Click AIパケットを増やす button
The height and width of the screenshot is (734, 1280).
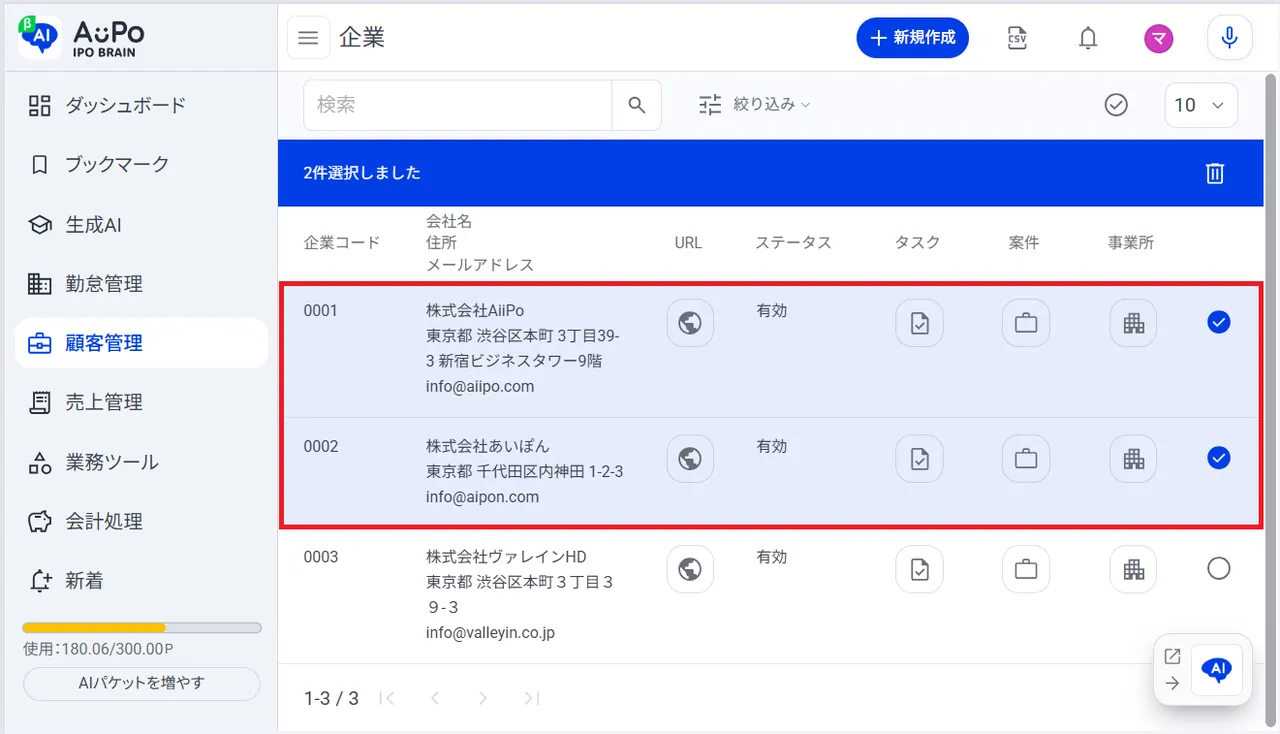pyautogui.click(x=141, y=684)
